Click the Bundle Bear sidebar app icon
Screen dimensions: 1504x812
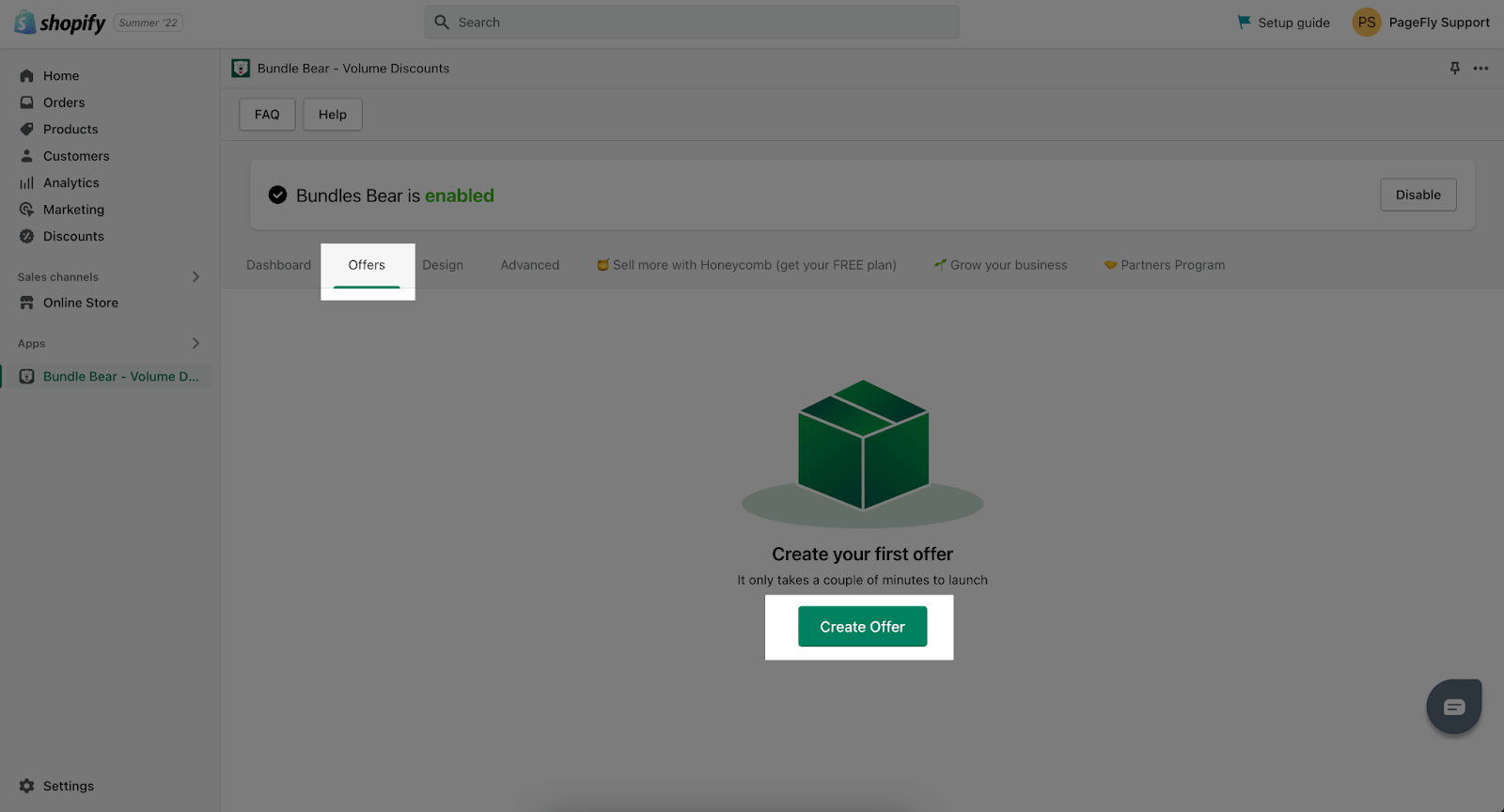[26, 377]
